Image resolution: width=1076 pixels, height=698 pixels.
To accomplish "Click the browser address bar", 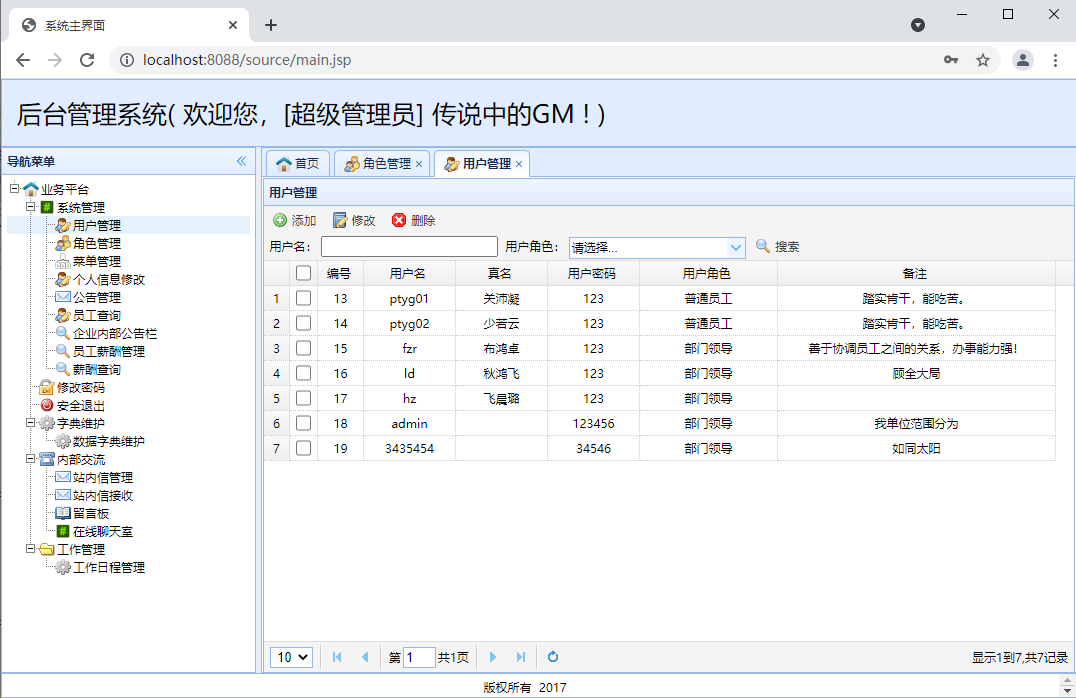I will 522,60.
